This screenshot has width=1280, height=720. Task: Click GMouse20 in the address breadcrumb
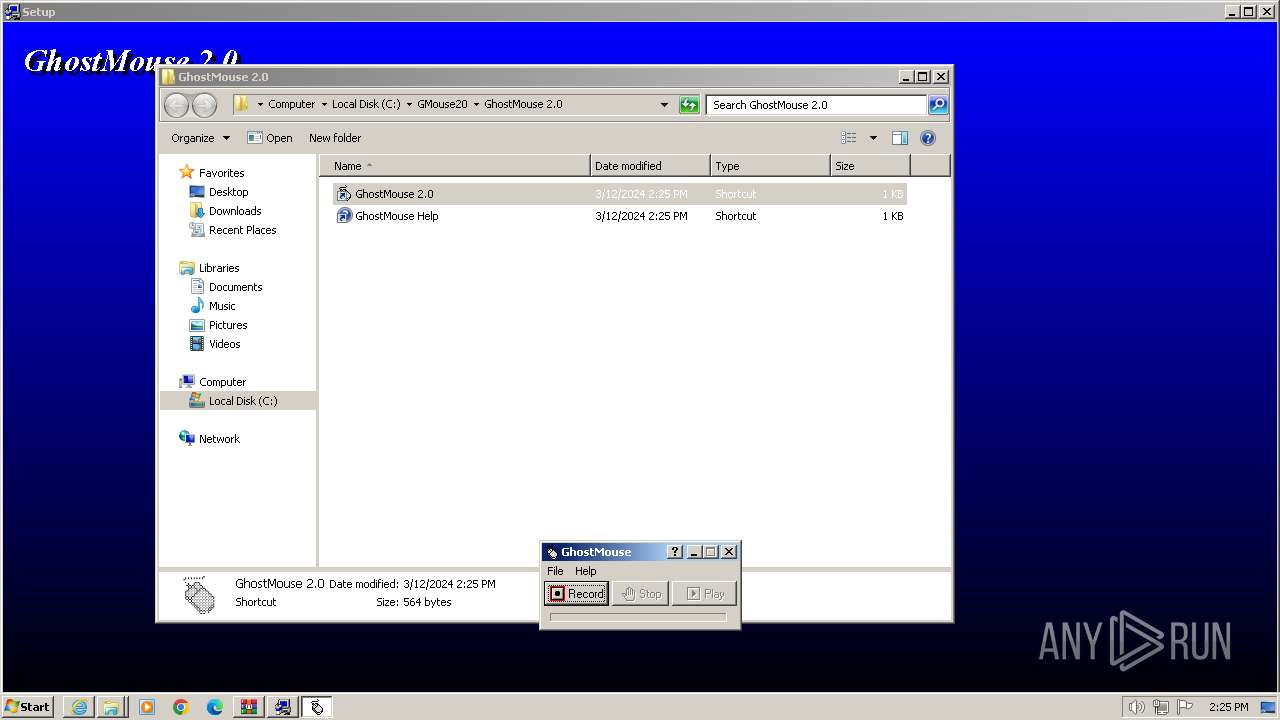click(x=442, y=104)
